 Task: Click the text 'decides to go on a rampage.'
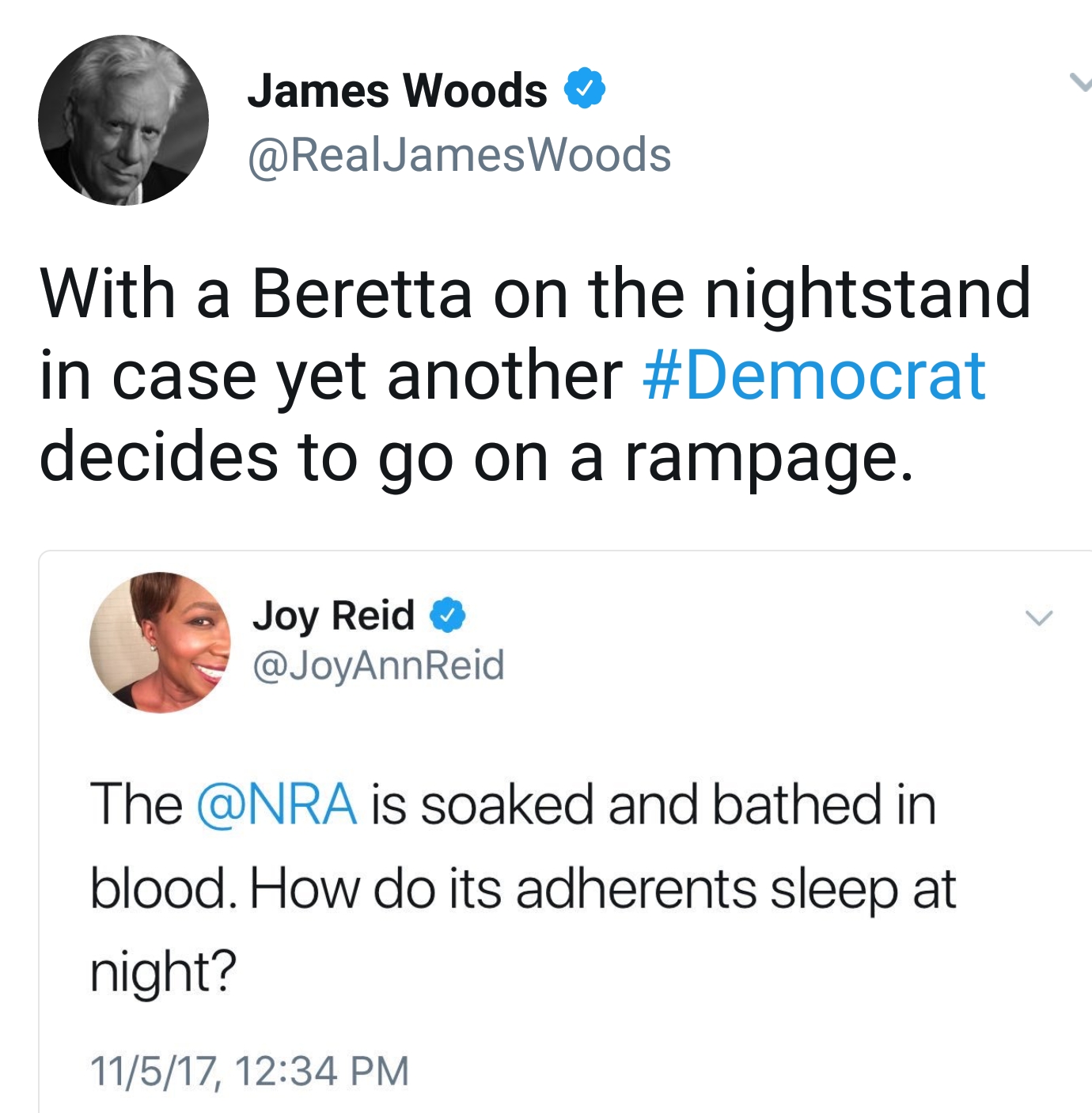tap(476, 459)
